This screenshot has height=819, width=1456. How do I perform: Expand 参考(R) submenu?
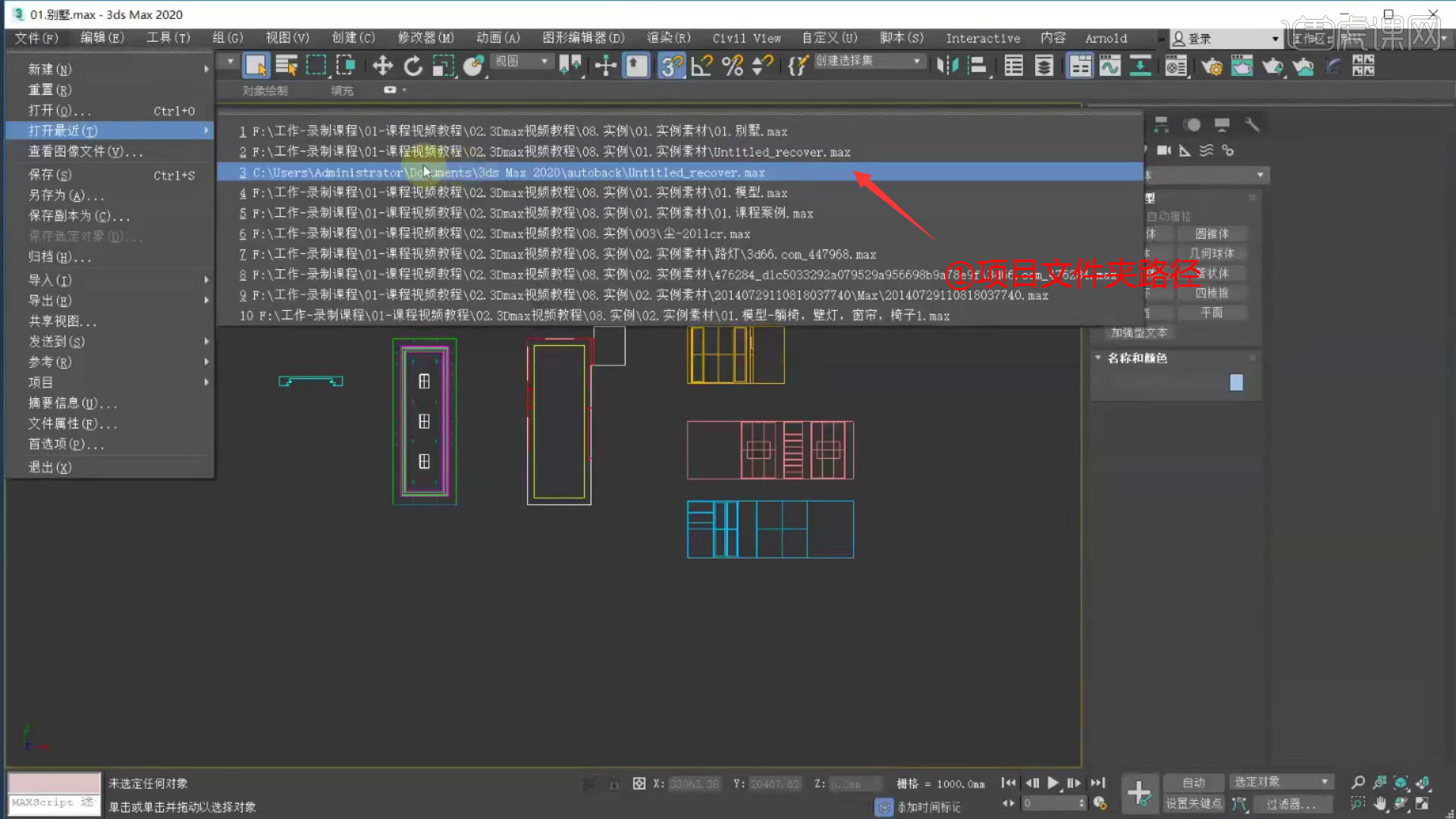(x=110, y=362)
